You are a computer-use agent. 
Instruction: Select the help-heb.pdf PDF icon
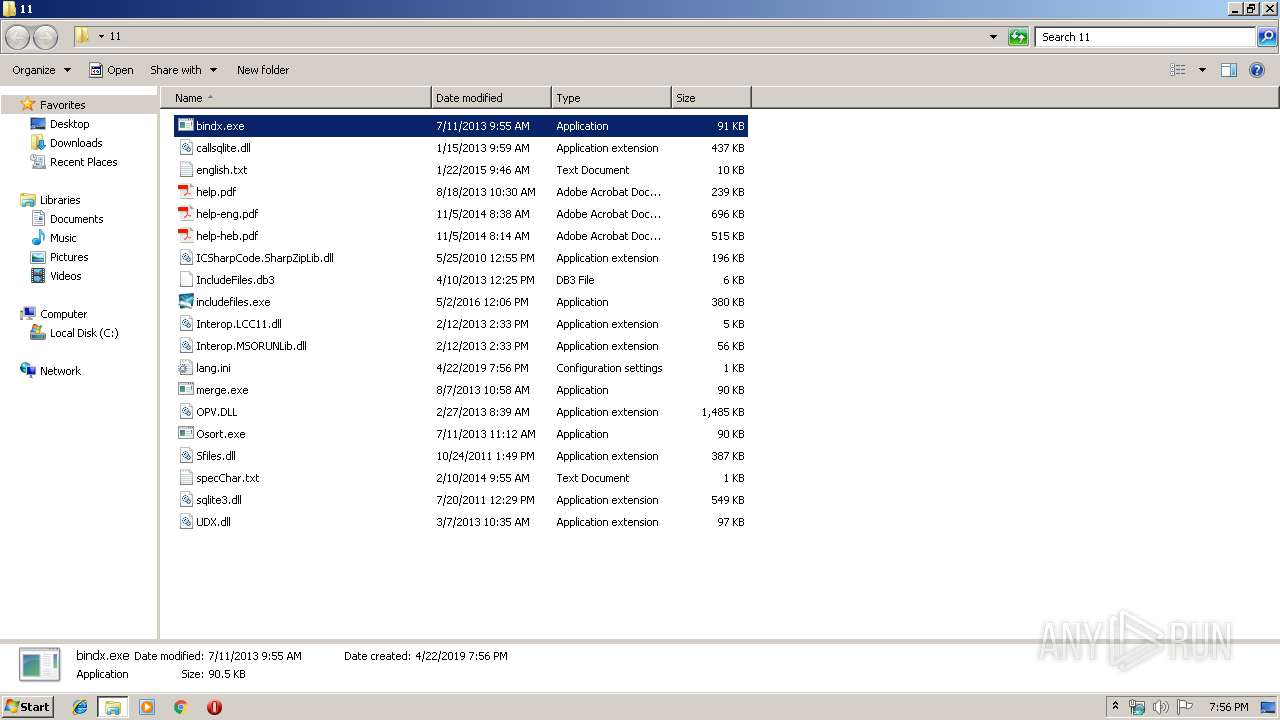pos(185,236)
